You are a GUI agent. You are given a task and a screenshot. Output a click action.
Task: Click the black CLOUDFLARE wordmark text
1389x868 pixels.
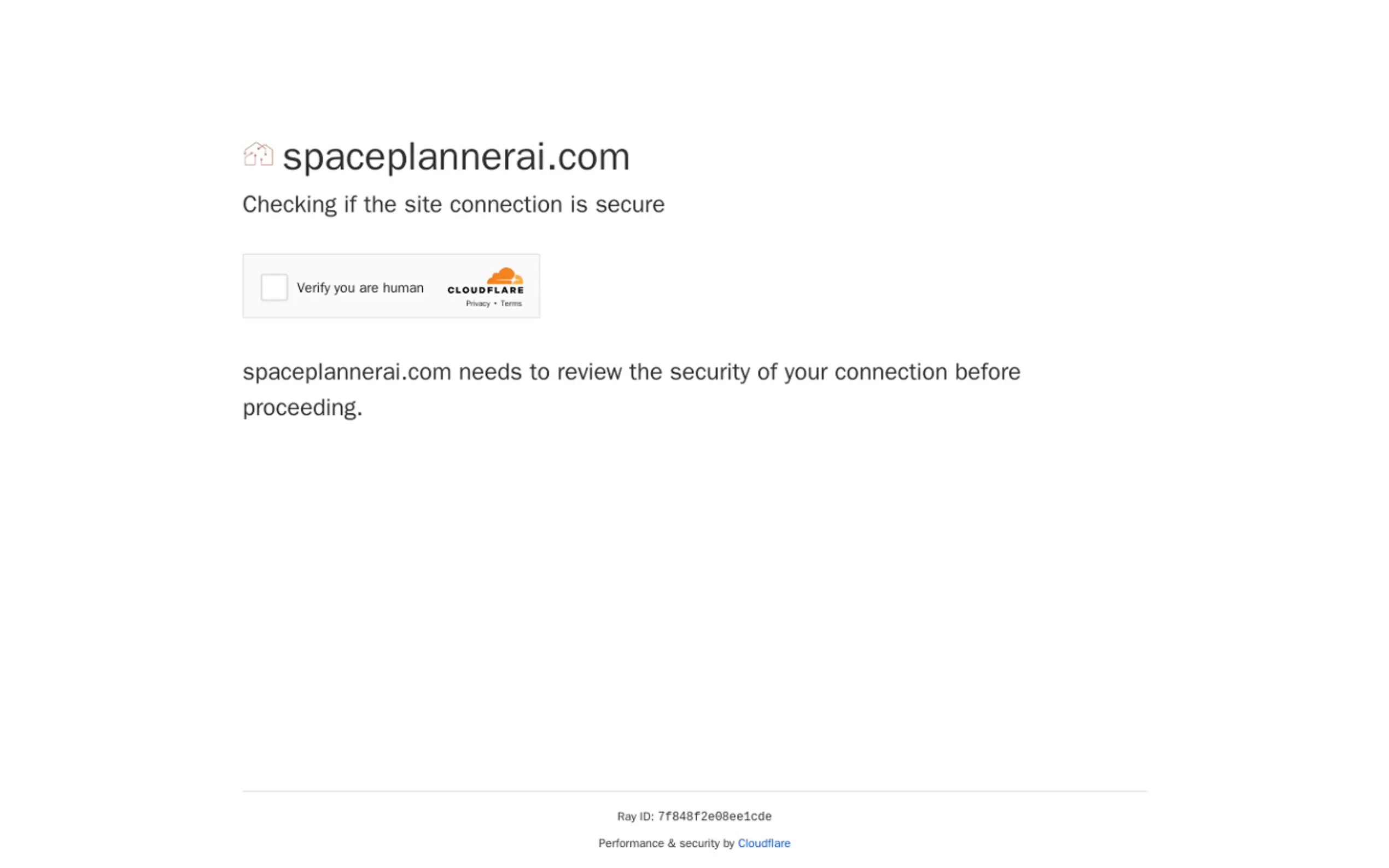tap(485, 290)
